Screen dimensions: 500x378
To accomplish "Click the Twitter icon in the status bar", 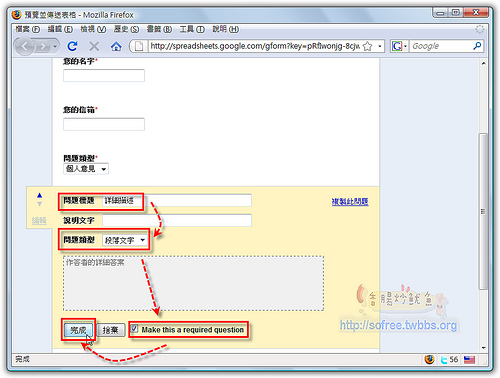I will coord(444,360).
